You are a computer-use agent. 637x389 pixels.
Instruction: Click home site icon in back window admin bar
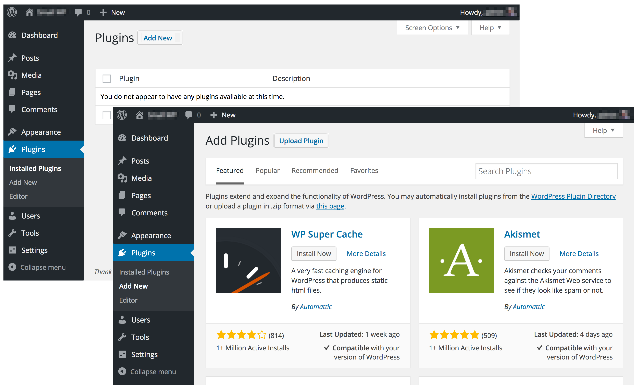click(29, 12)
